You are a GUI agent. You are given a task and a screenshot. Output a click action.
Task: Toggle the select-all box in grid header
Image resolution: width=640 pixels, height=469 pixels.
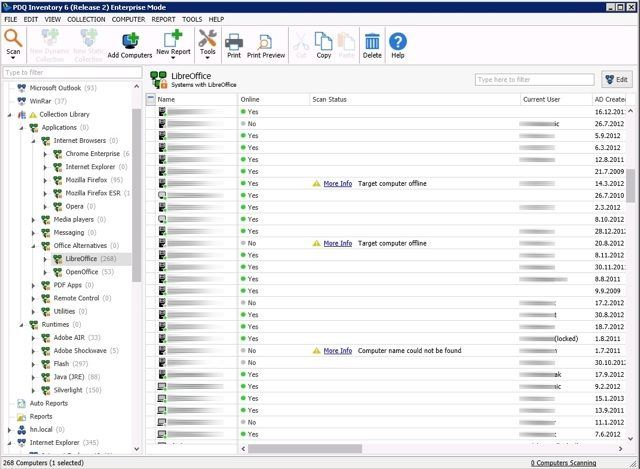click(151, 99)
